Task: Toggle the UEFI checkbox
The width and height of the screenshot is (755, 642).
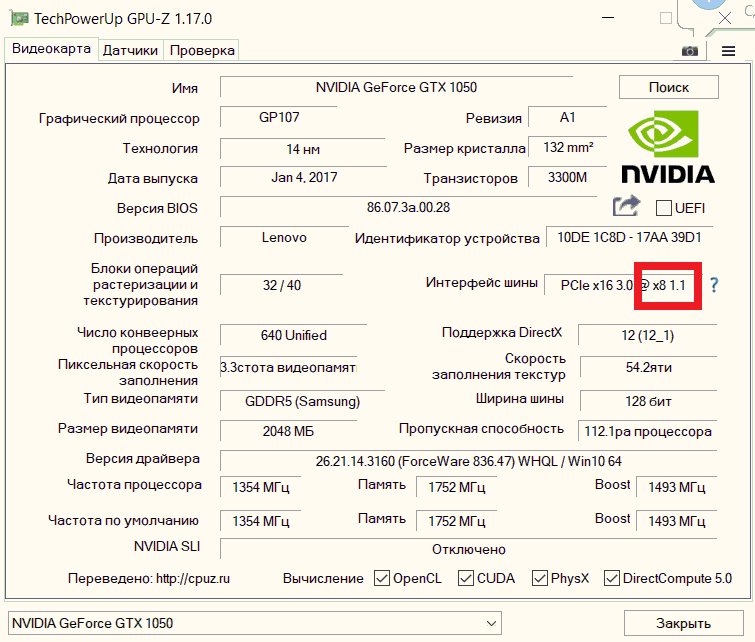Action: [664, 208]
